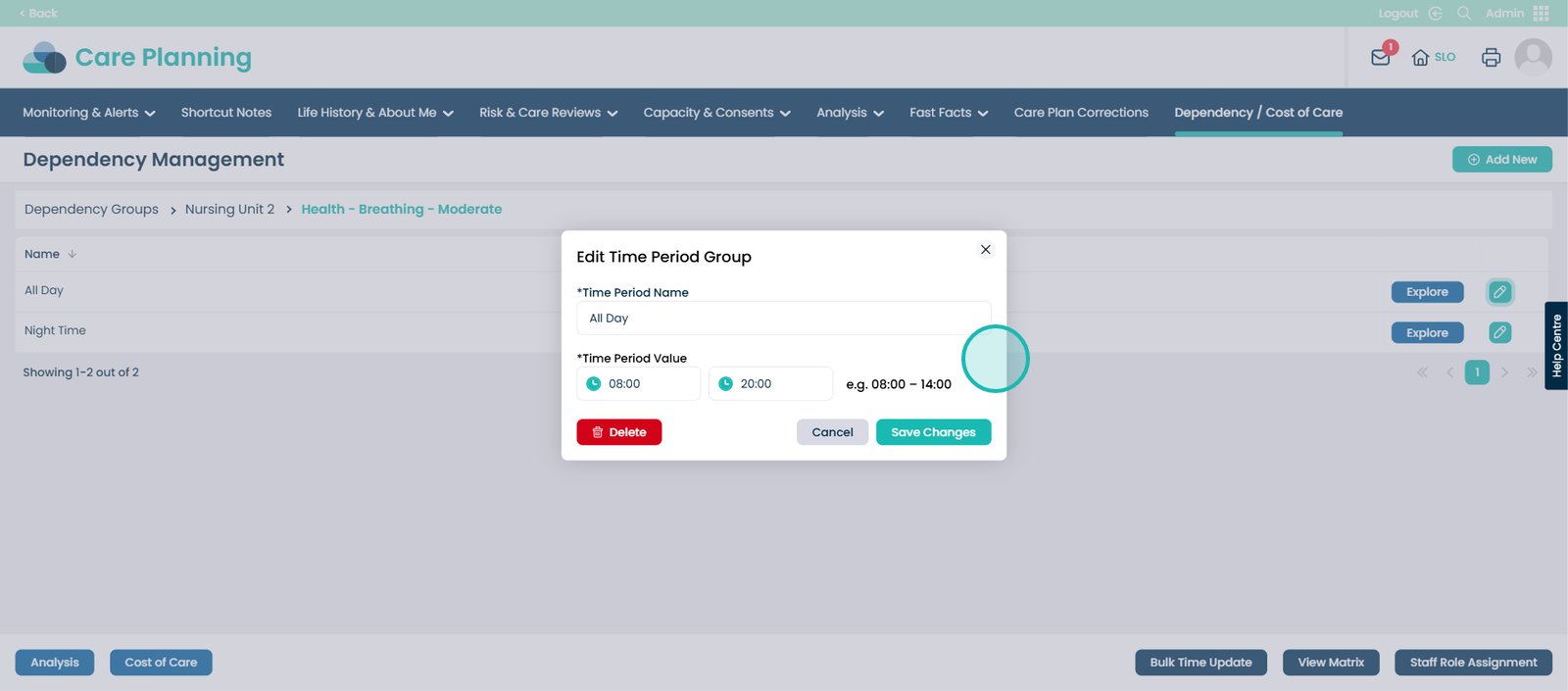
Task: Click the edit pencil icon for Night Time
Action: pos(1499,332)
